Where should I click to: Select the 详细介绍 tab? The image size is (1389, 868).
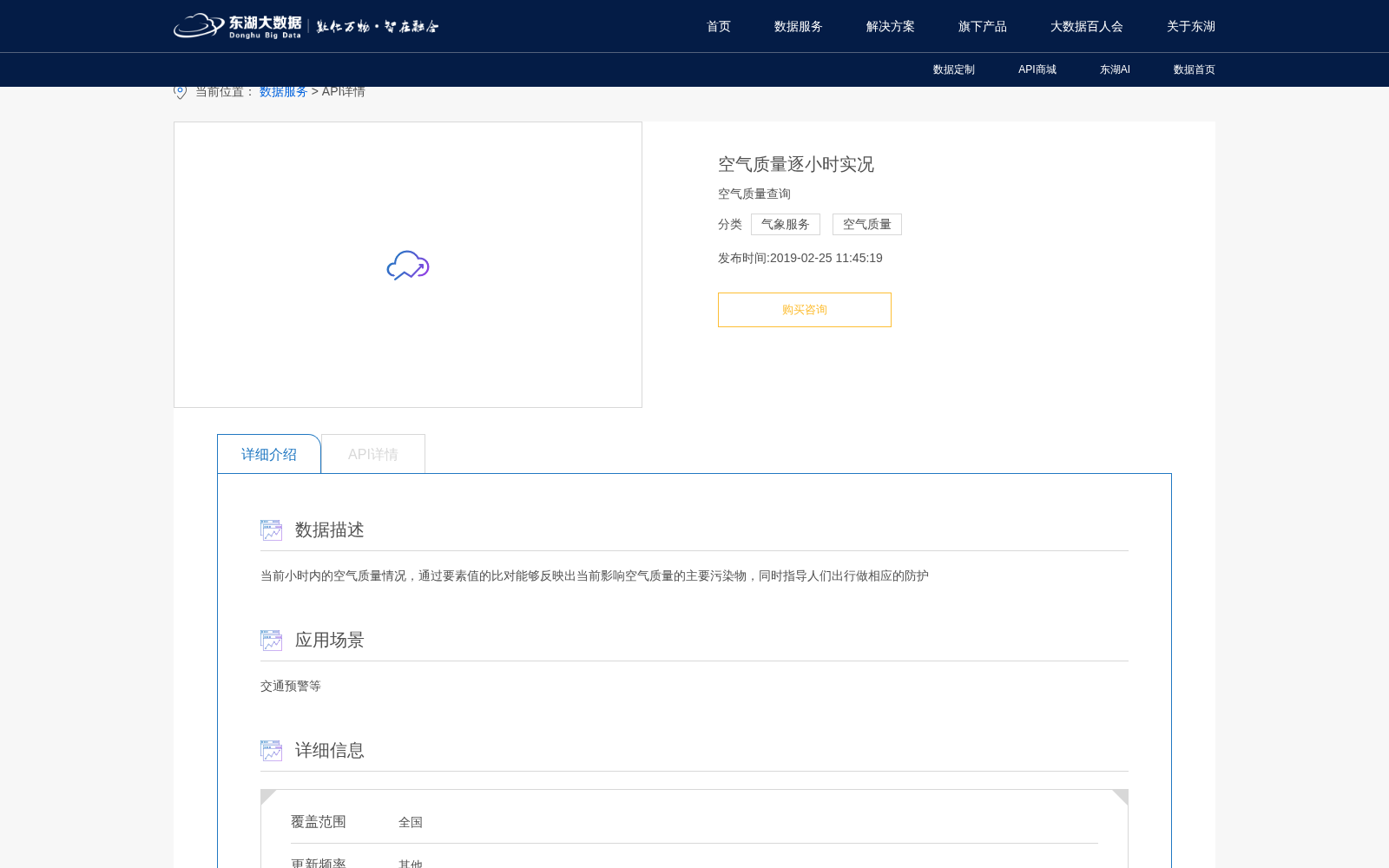pos(269,454)
